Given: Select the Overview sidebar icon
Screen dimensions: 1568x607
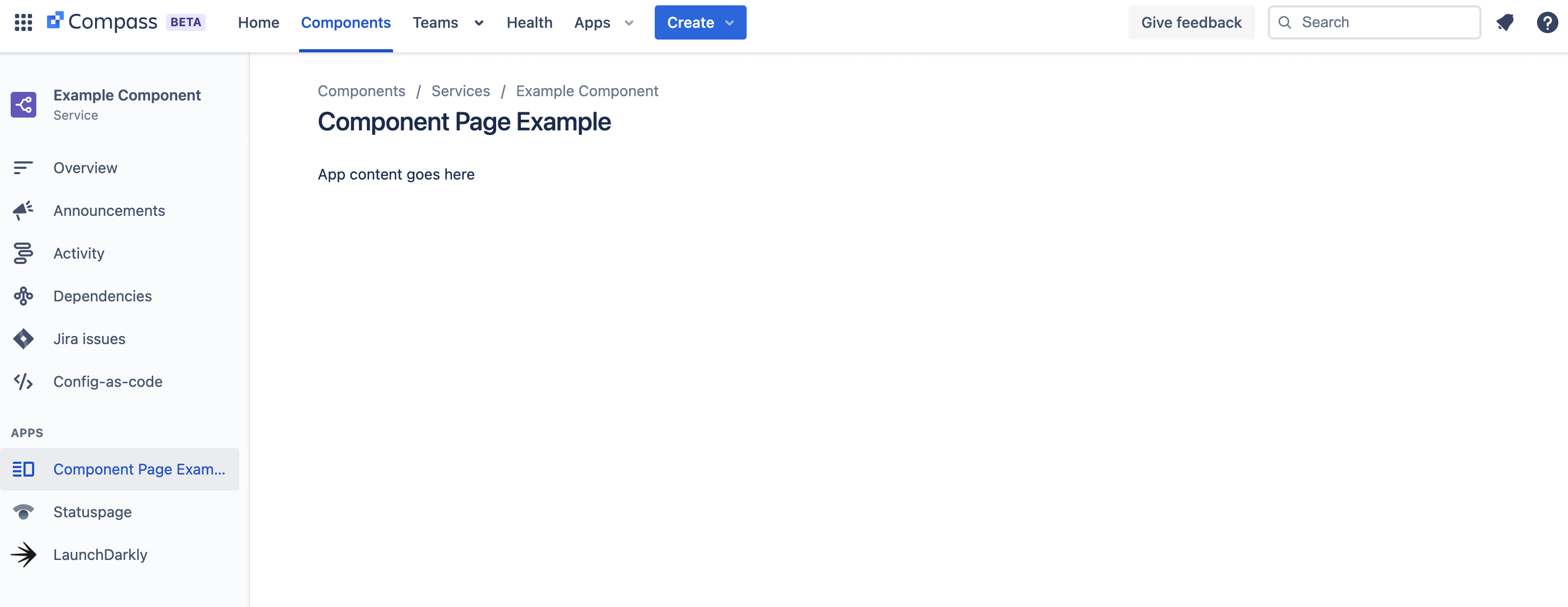Looking at the screenshot, I should tap(22, 167).
